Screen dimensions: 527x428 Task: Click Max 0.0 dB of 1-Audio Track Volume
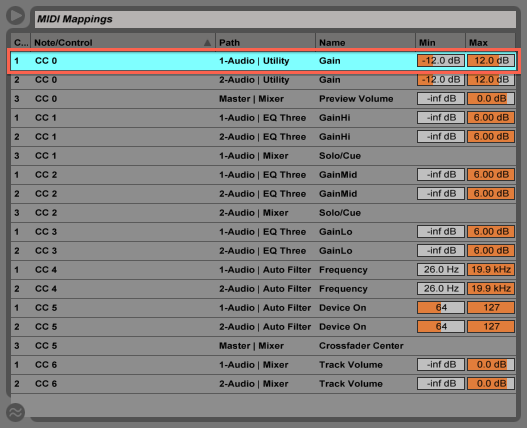pyautogui.click(x=491, y=364)
